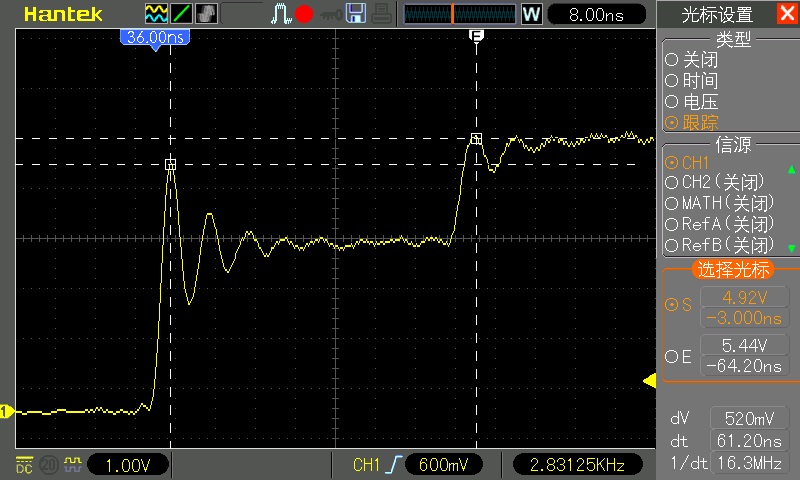Click the pulse trigger status icon

coord(280,14)
